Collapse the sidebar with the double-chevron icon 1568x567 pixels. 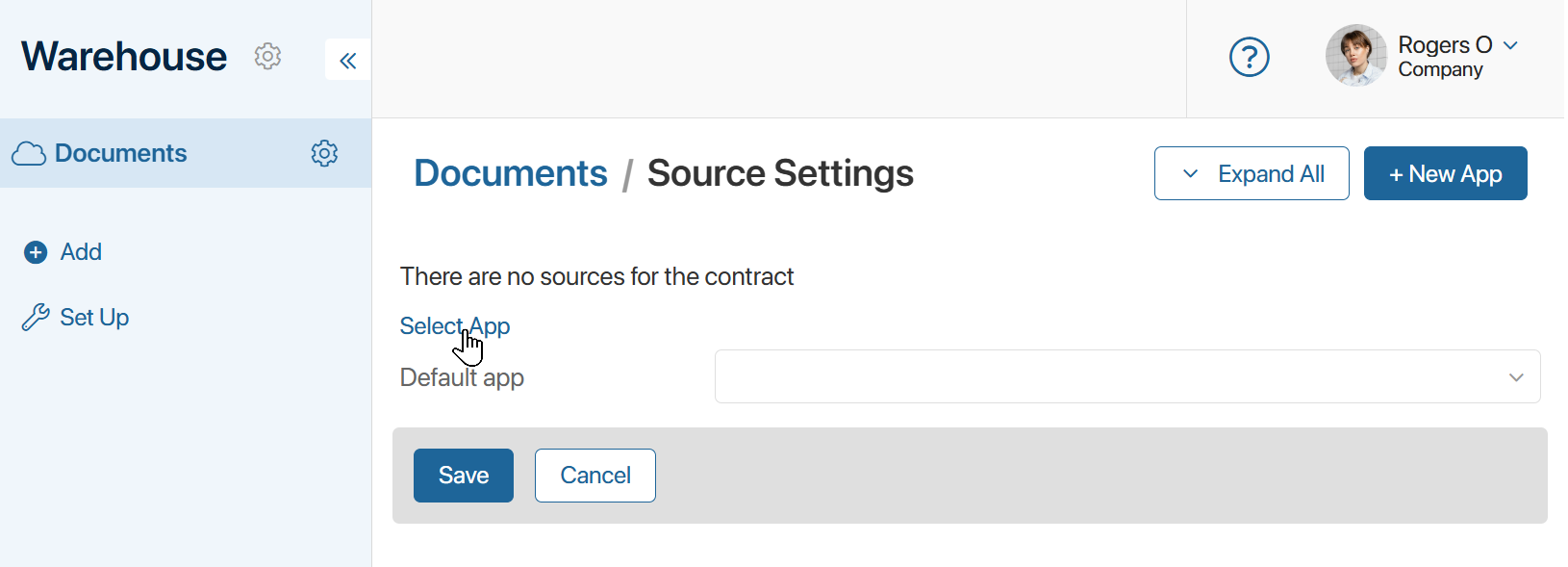pos(347,60)
